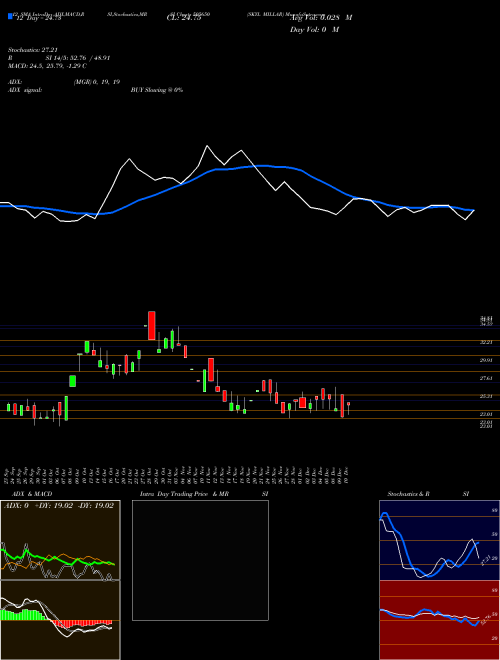Click the 29.91 price axis label
The width and height of the screenshot is (500, 660).
click(x=486, y=360)
